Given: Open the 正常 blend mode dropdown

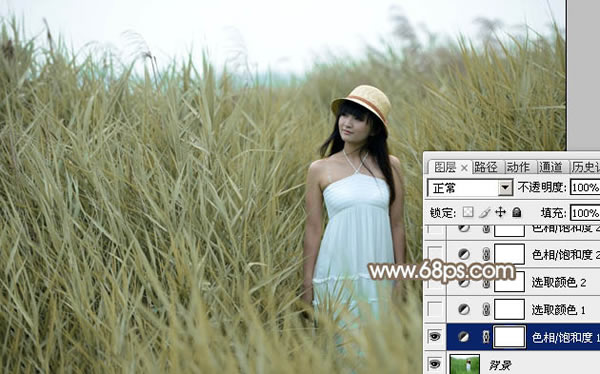Looking at the screenshot, I should [470, 188].
